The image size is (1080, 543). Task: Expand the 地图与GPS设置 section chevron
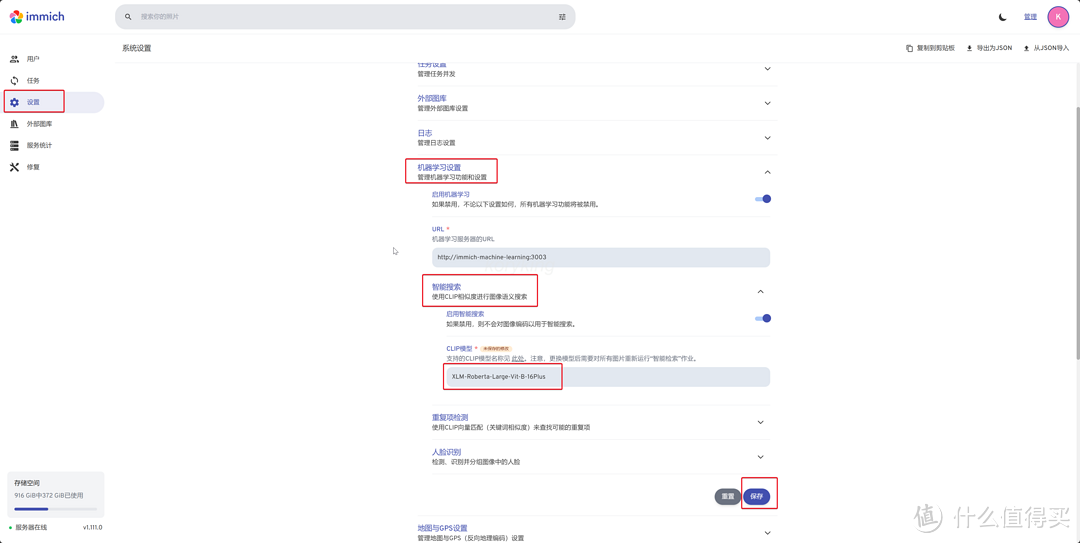[767, 533]
